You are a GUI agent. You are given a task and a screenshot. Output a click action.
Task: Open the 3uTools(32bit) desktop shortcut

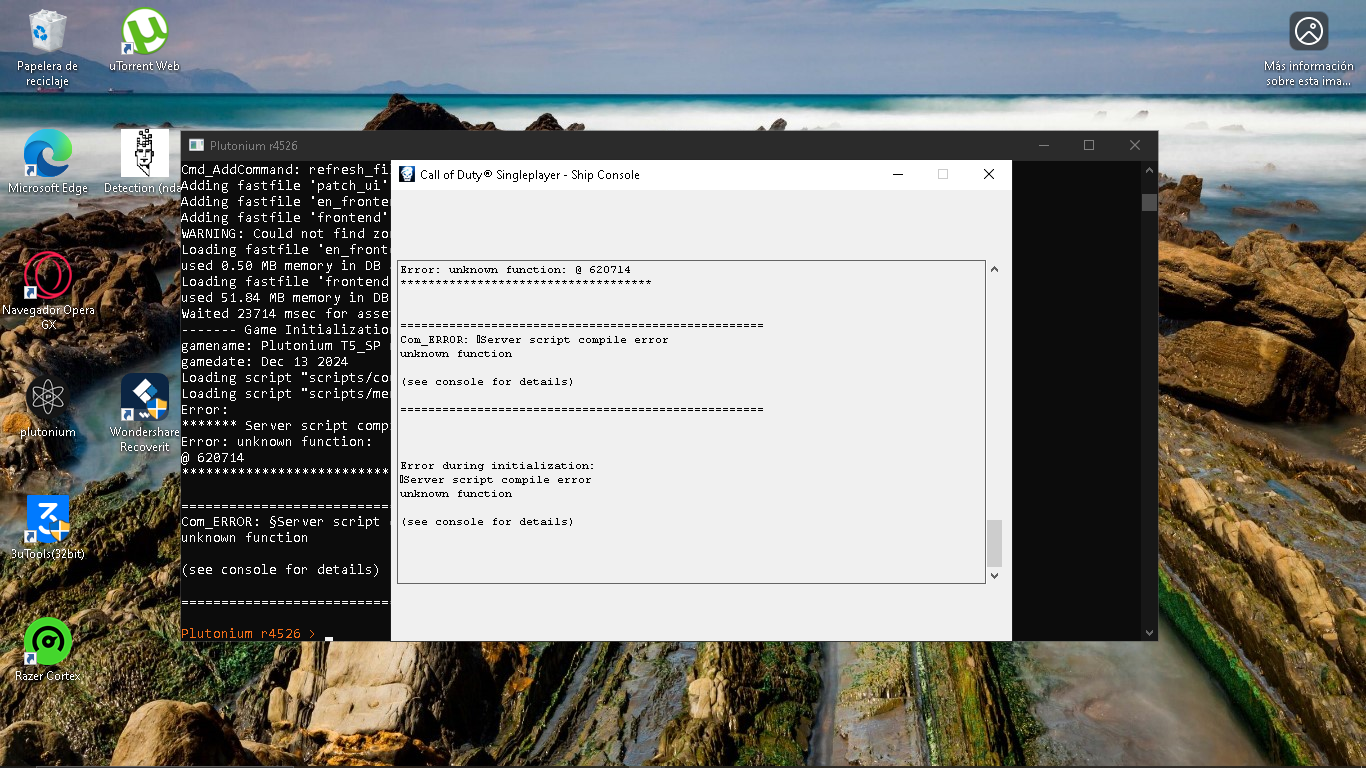pyautogui.click(x=48, y=527)
